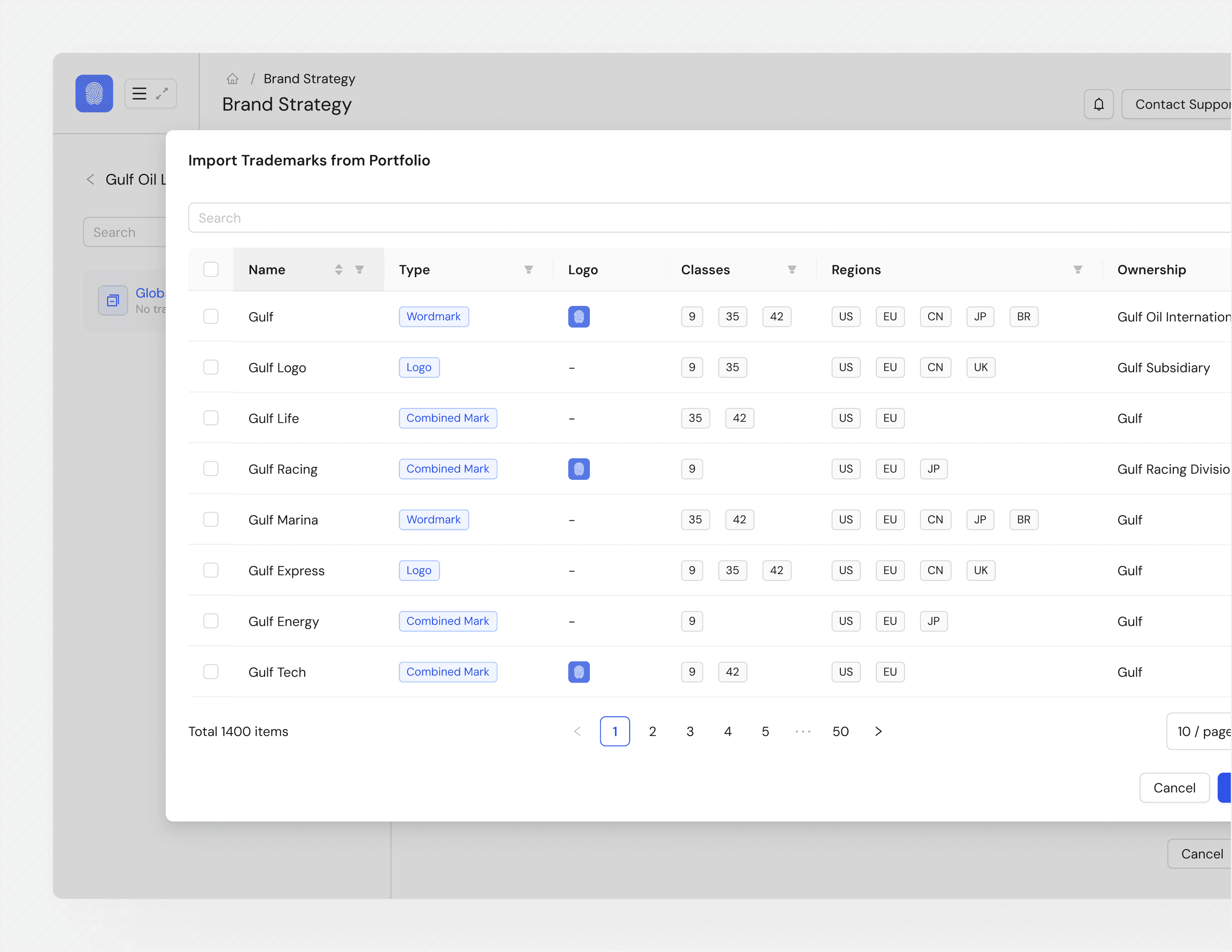Go to pagination page 3
Image resolution: width=1232 pixels, height=952 pixels.
[690, 732]
